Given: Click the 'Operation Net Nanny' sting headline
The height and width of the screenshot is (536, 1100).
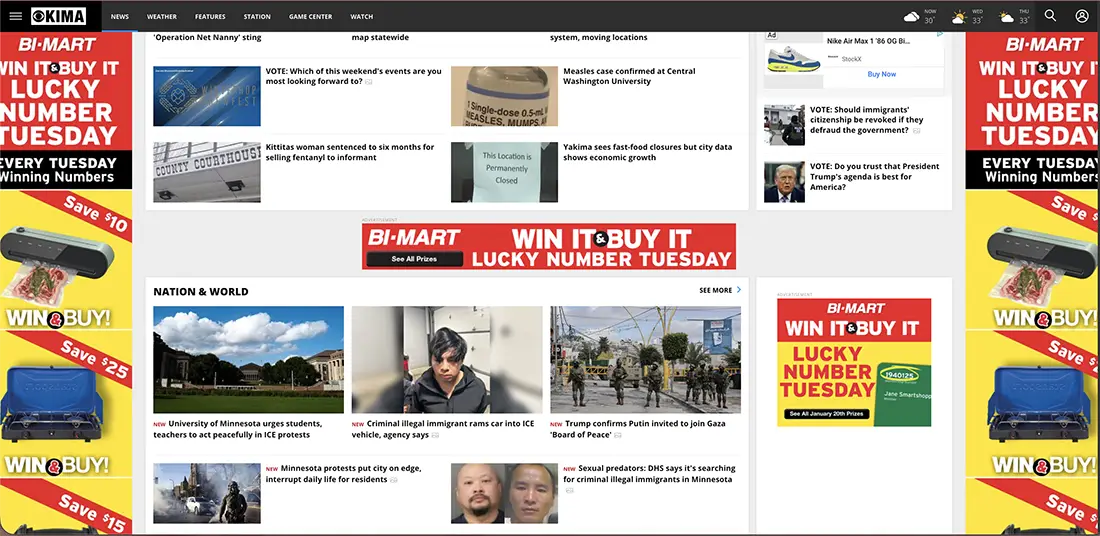Looking at the screenshot, I should (207, 37).
